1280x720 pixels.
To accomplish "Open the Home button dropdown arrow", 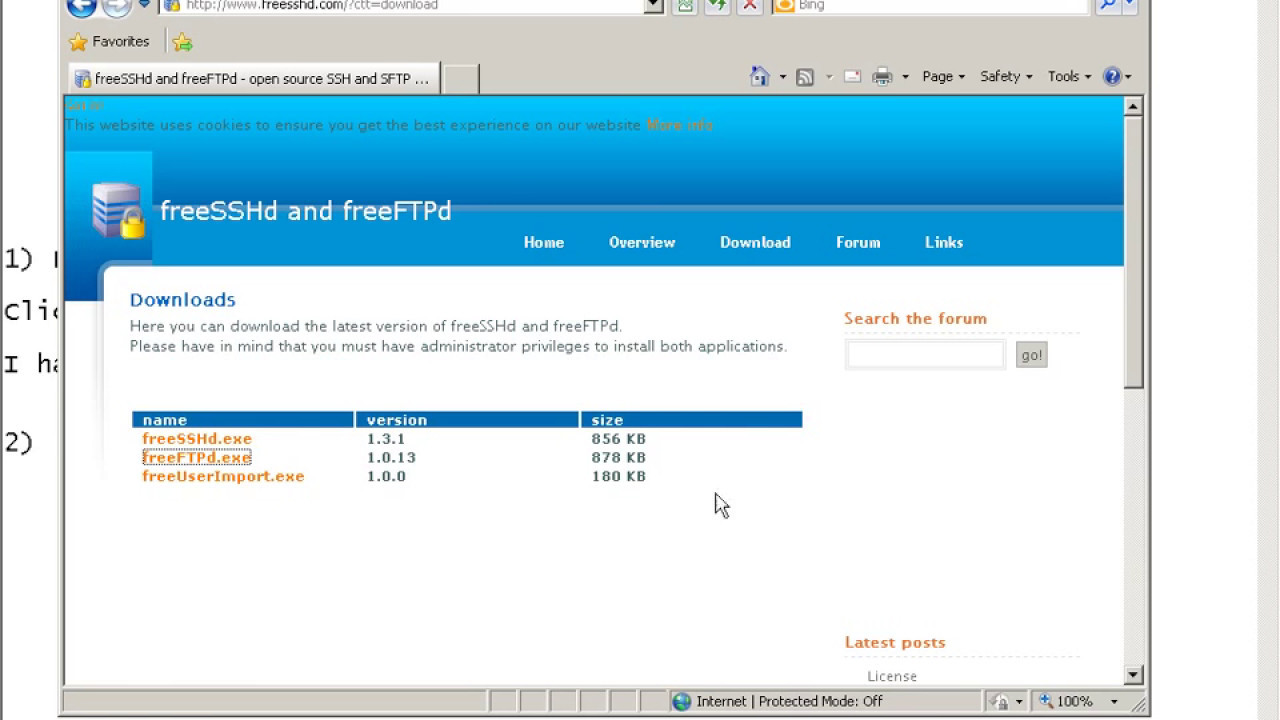I will tap(782, 77).
